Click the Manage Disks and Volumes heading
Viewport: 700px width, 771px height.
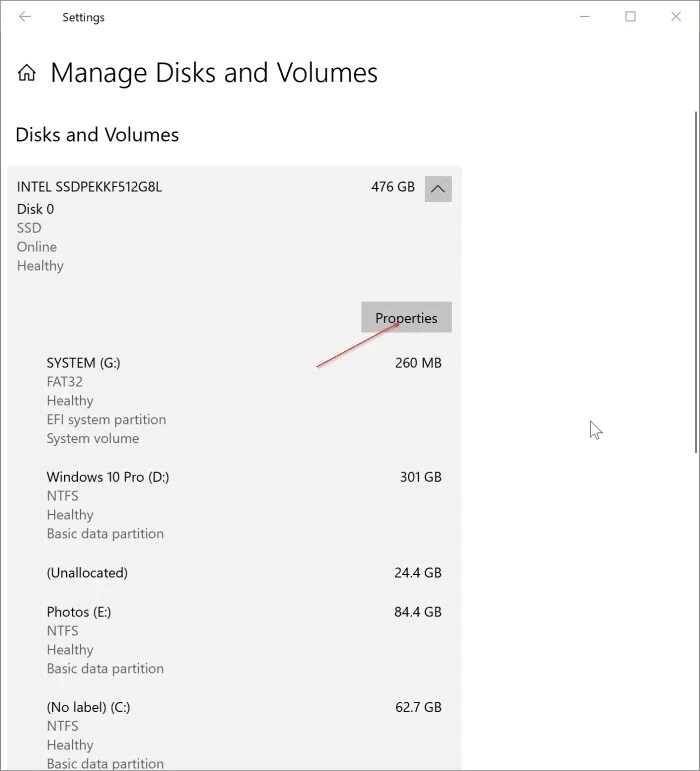pos(214,73)
